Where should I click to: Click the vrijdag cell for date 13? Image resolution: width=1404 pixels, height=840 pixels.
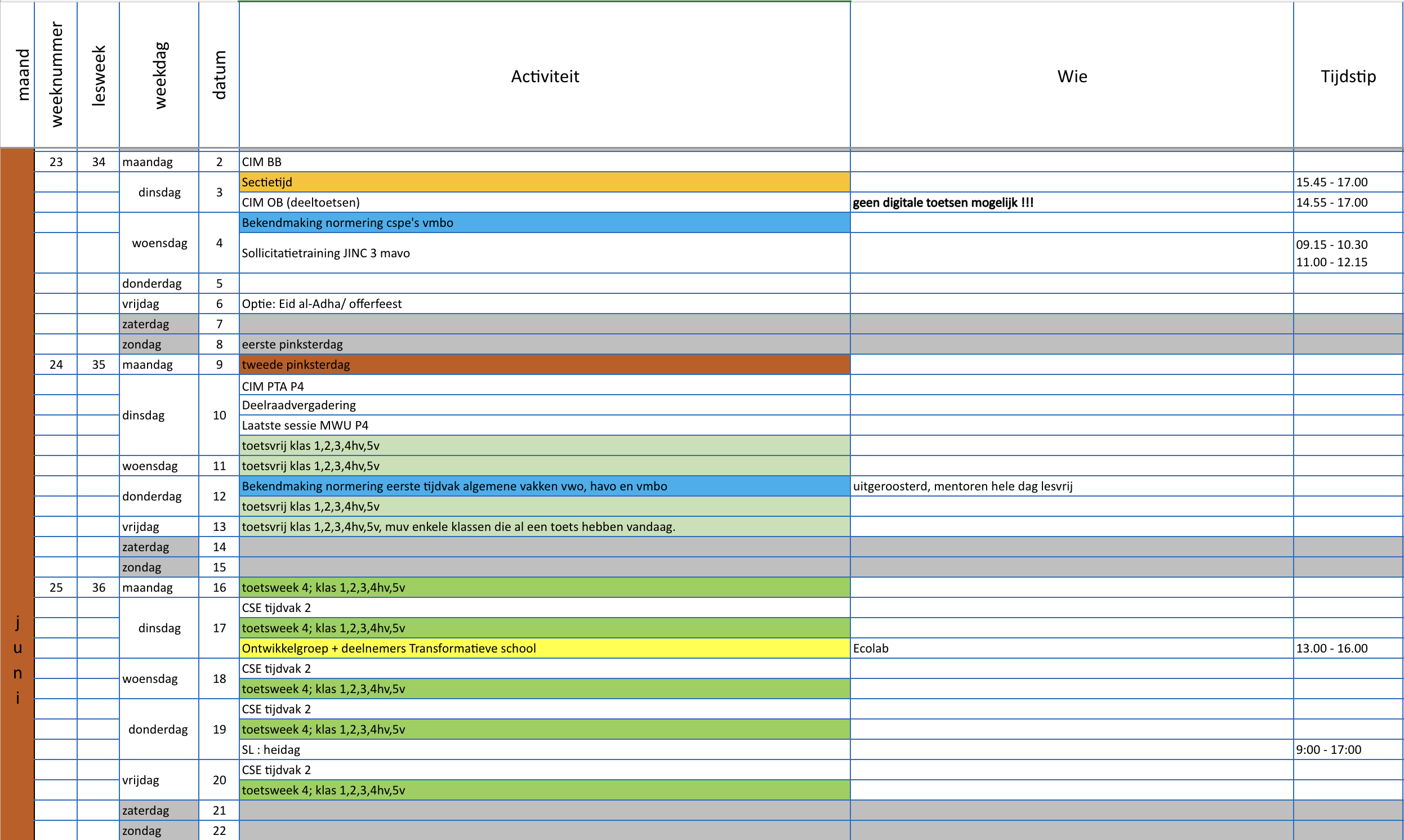(x=159, y=527)
